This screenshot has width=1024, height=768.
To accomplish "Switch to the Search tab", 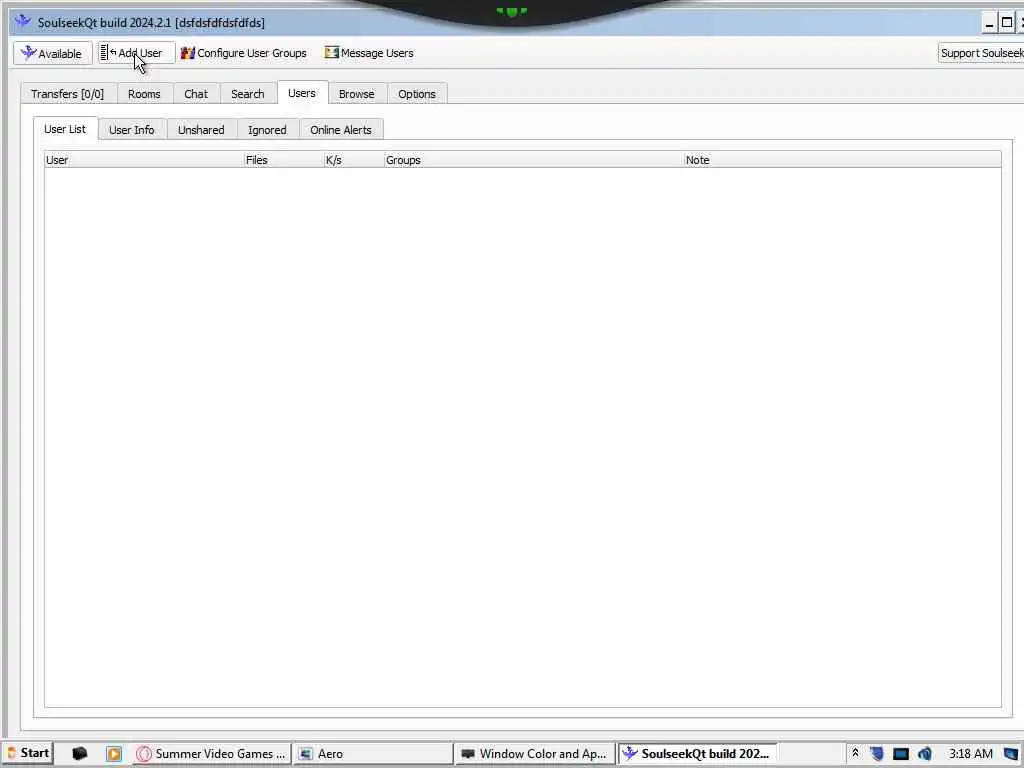I will tap(248, 94).
